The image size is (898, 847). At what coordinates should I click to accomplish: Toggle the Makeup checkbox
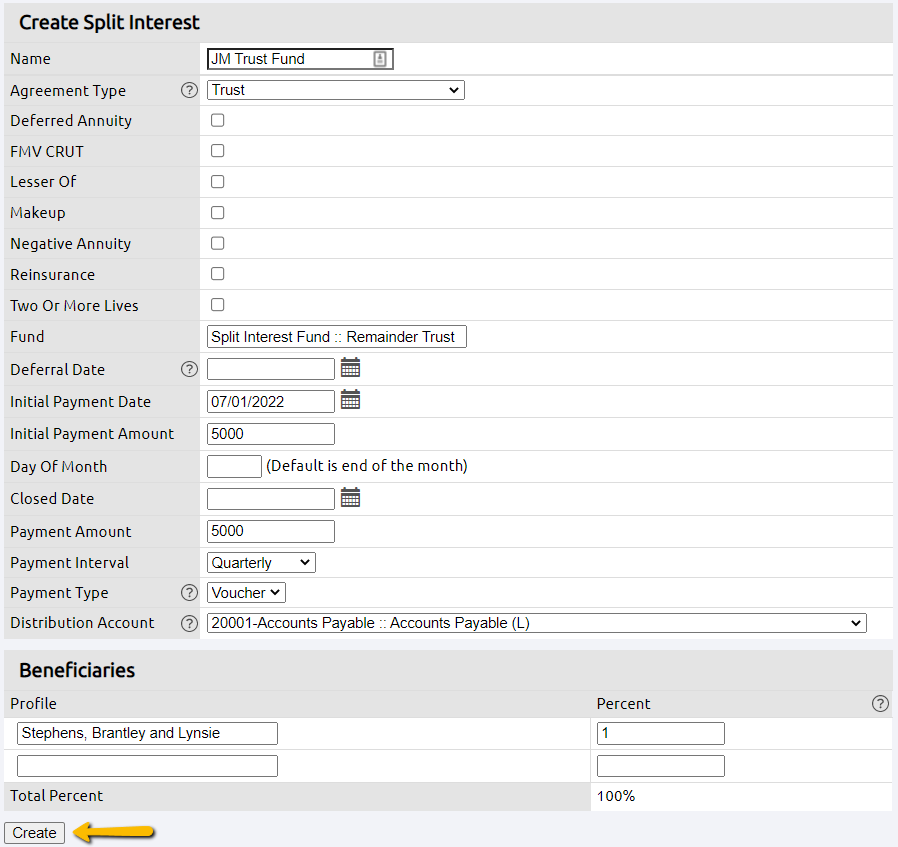pyautogui.click(x=218, y=212)
